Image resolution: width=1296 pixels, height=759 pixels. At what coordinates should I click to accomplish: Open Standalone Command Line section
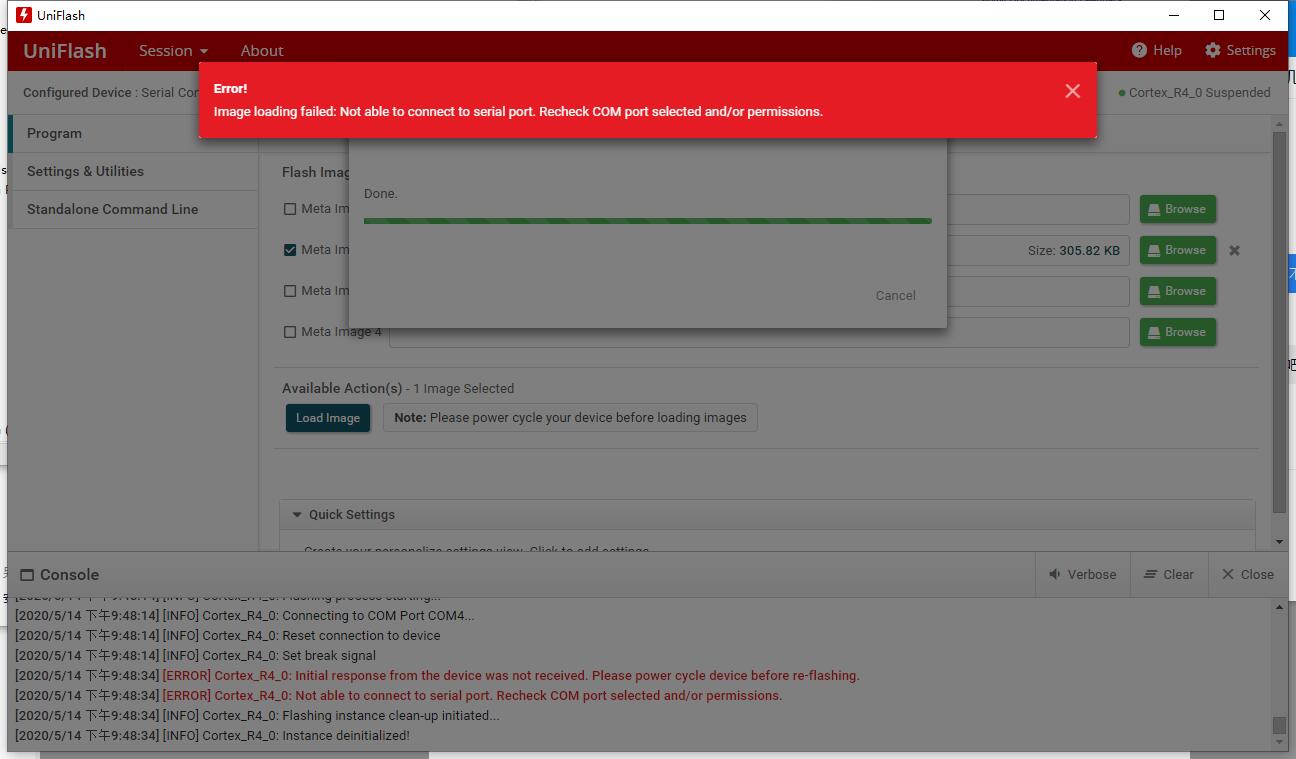tap(134, 209)
